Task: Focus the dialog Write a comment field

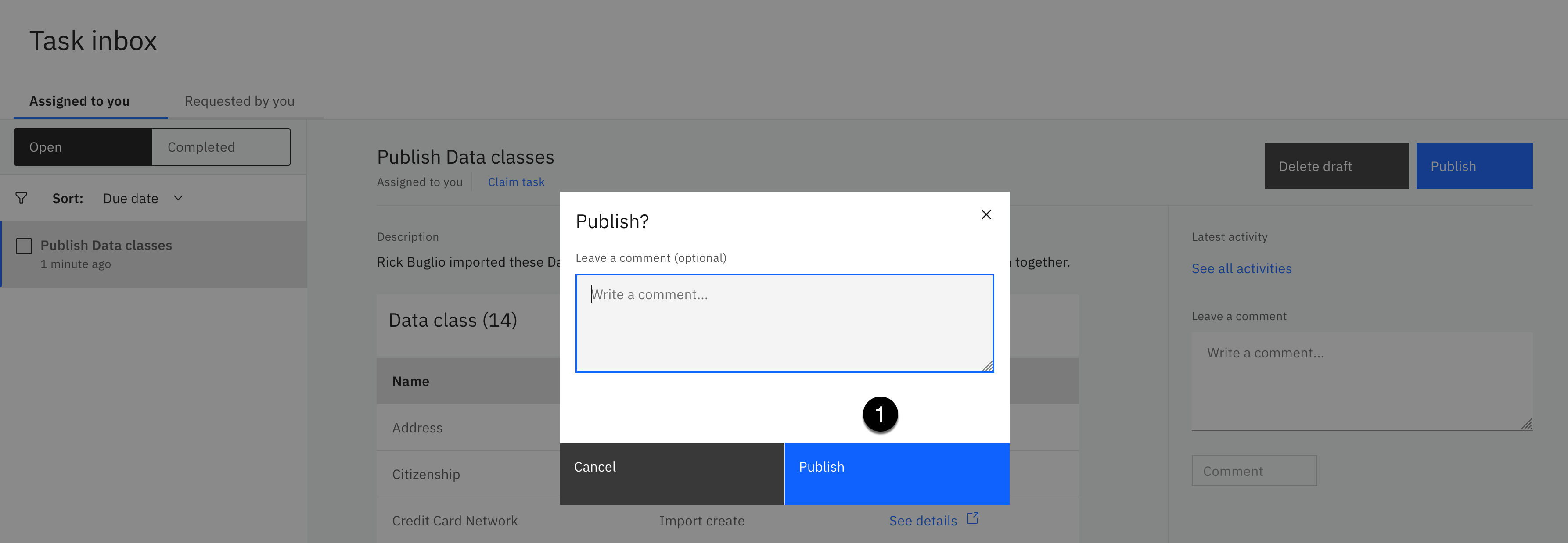Action: [x=784, y=323]
